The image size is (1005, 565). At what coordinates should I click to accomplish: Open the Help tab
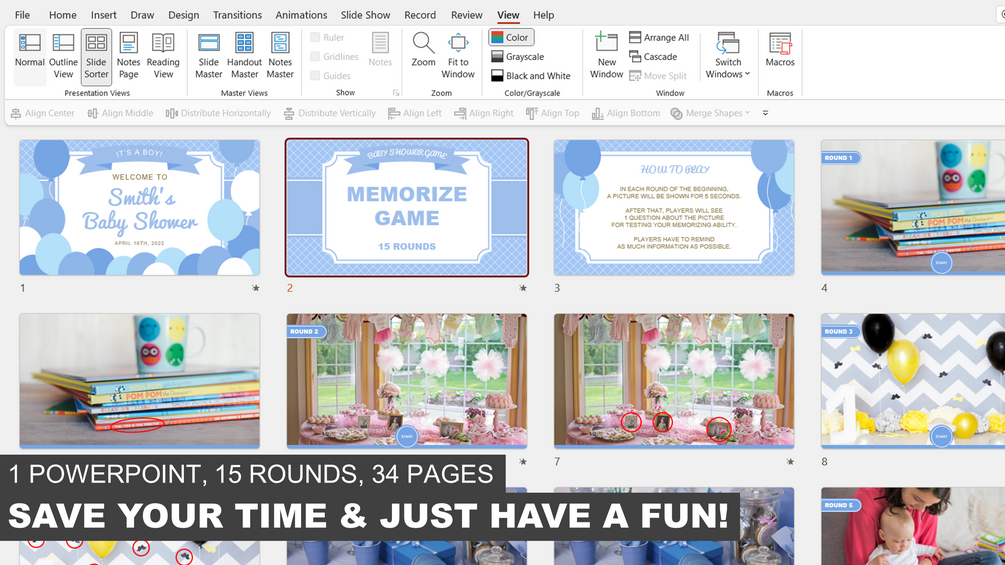pyautogui.click(x=544, y=15)
